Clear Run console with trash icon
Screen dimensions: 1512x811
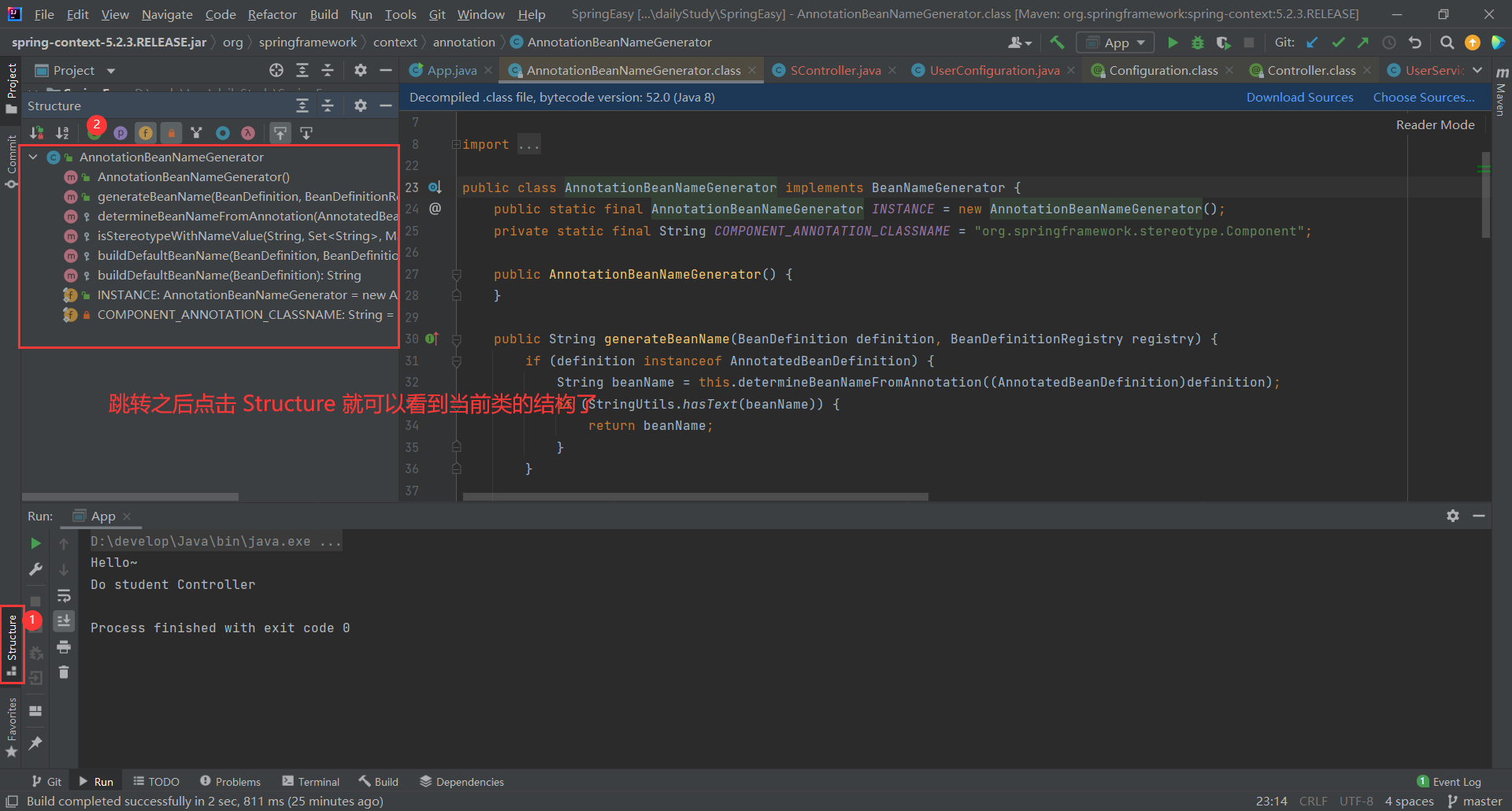click(64, 672)
